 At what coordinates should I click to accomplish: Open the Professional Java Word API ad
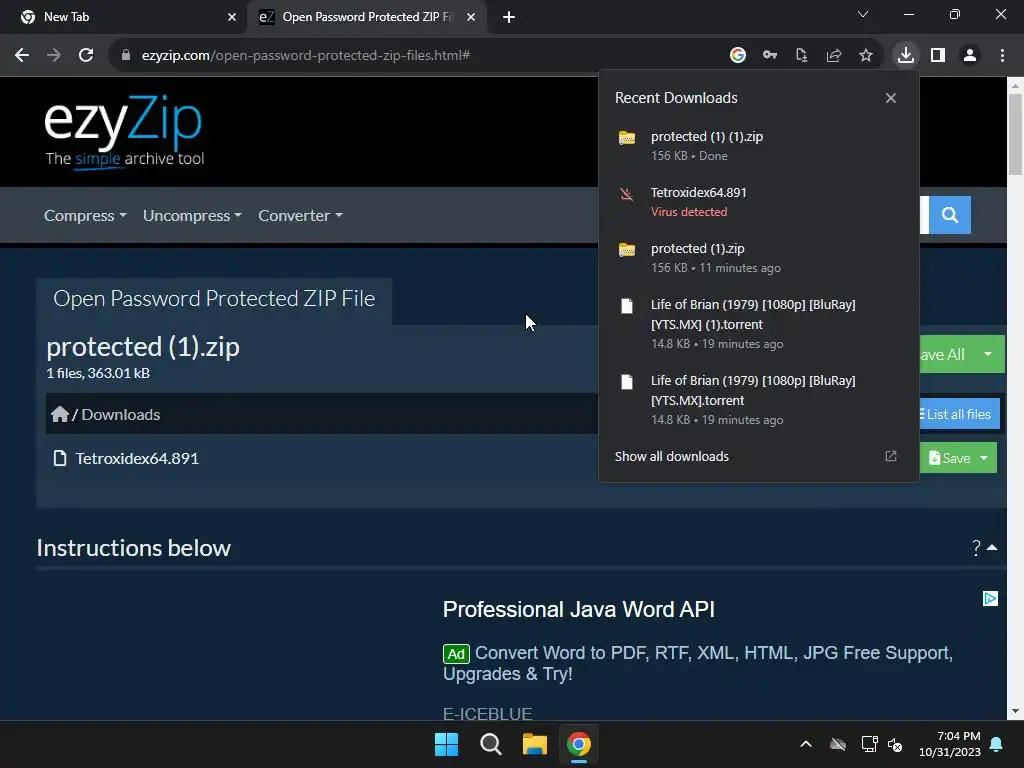tap(579, 609)
